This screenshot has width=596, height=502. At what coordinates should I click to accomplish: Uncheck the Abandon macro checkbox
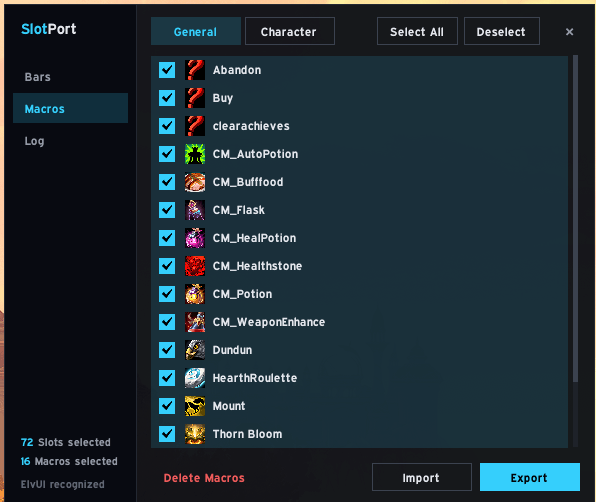(167, 70)
